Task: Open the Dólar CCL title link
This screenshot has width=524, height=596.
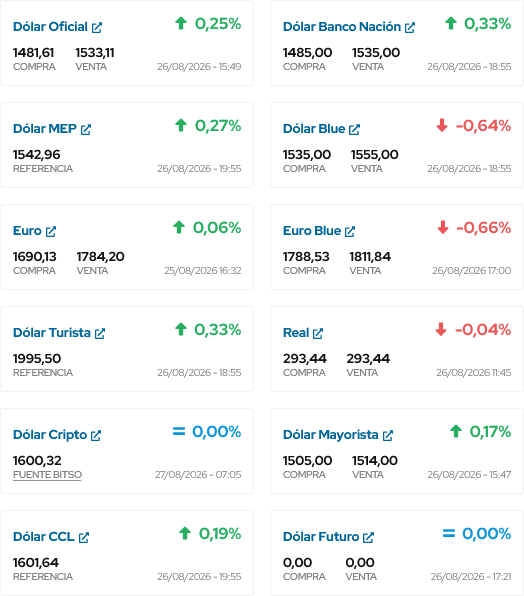Action: [44, 536]
